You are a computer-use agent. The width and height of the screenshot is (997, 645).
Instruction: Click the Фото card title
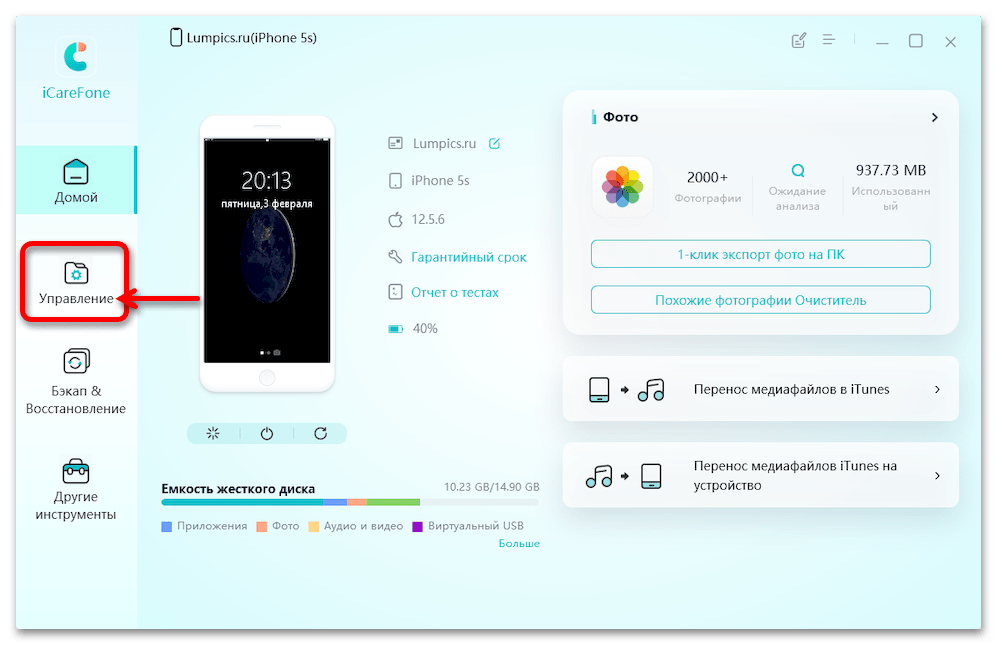[x=620, y=117]
